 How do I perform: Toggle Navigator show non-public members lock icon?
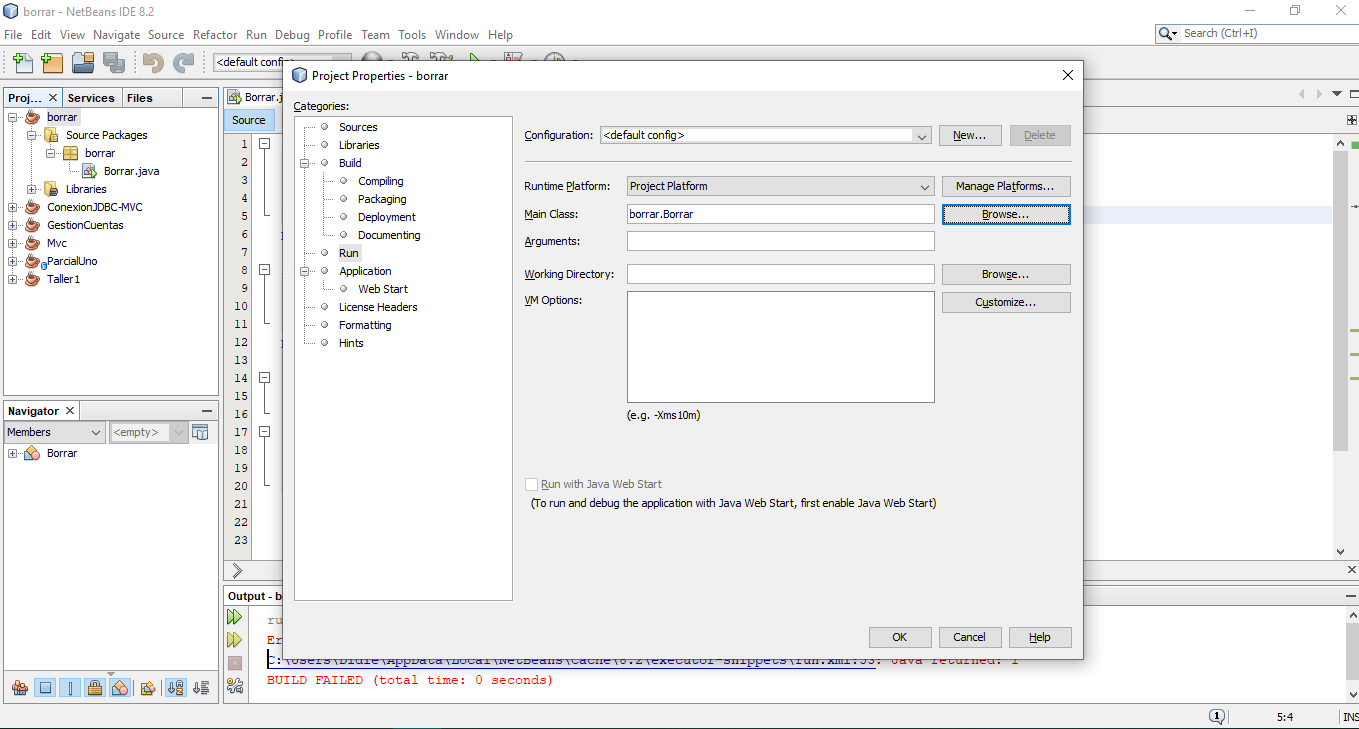[95, 688]
